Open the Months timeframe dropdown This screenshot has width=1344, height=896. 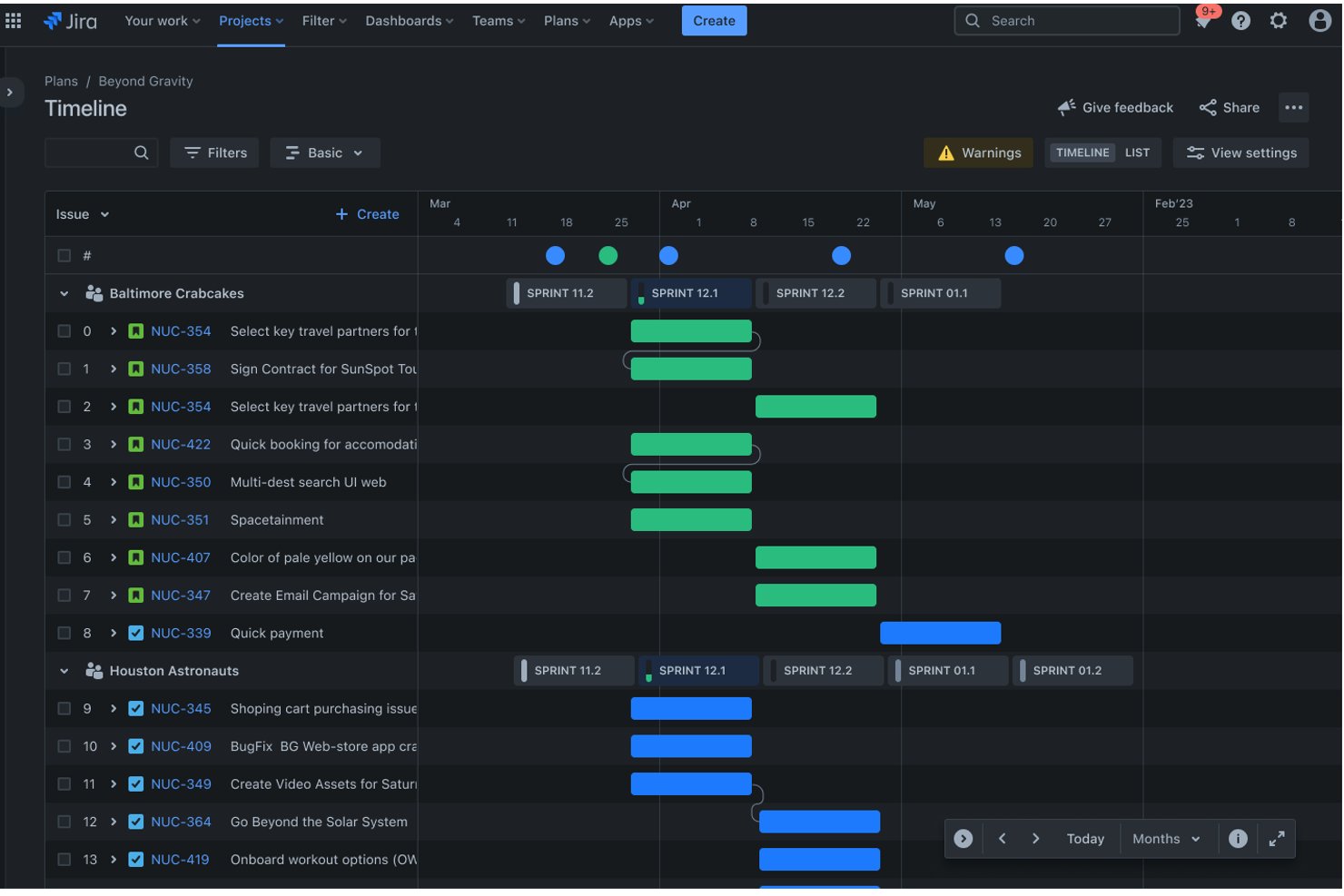pos(1166,839)
